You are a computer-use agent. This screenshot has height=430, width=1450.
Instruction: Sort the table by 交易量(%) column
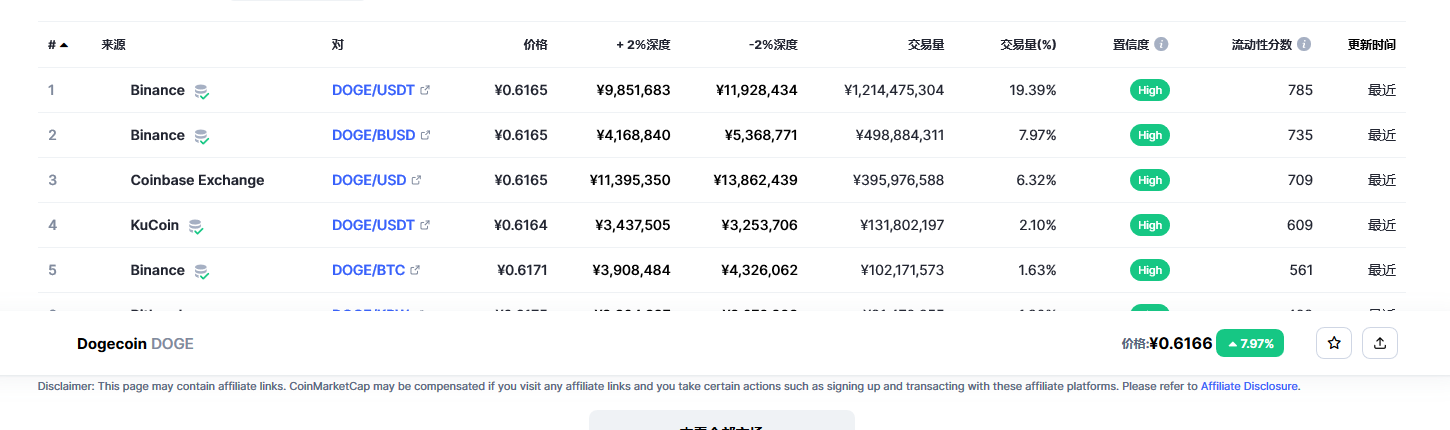click(x=1028, y=45)
